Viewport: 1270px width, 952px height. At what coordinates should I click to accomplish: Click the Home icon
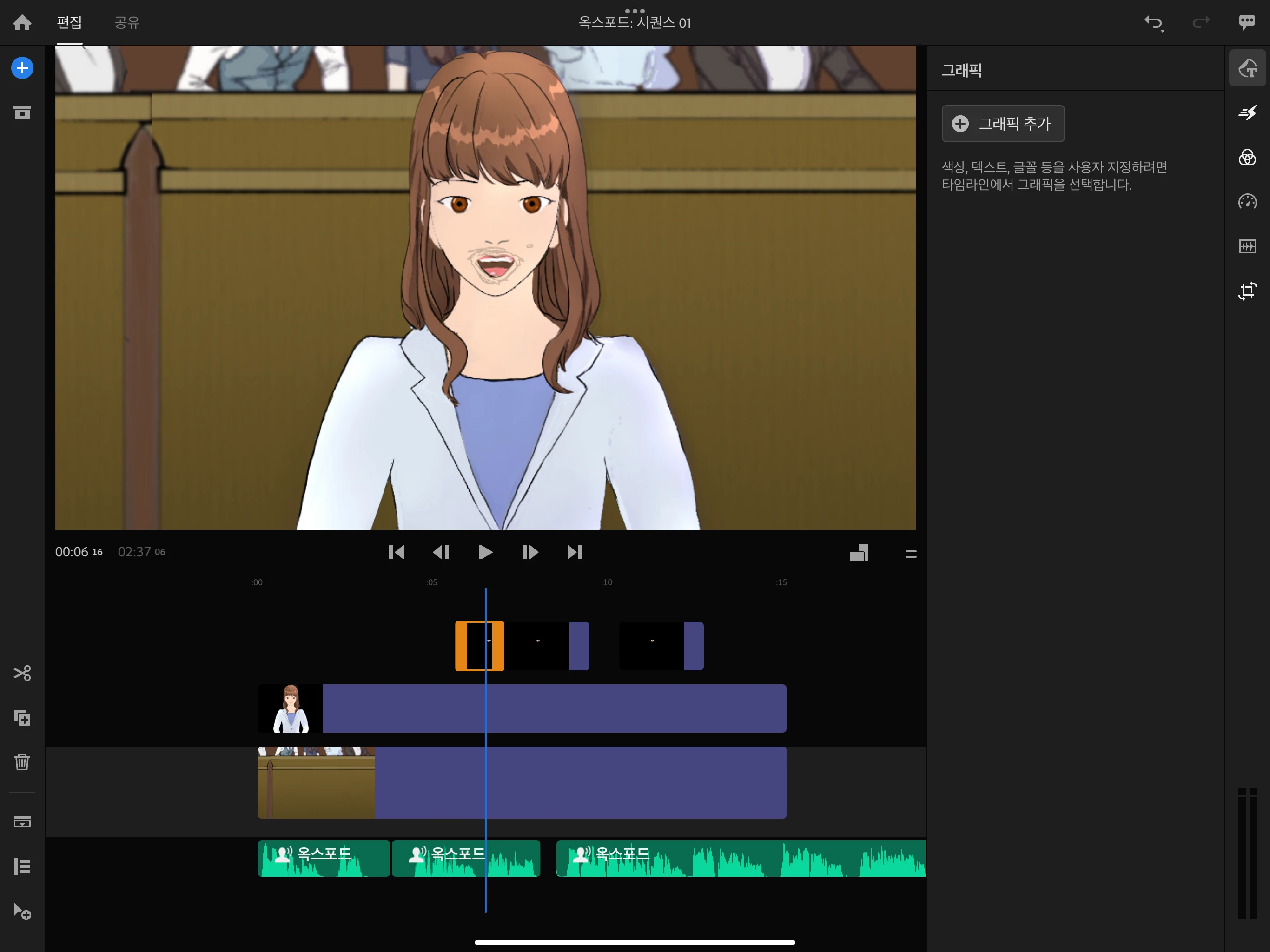click(22, 22)
